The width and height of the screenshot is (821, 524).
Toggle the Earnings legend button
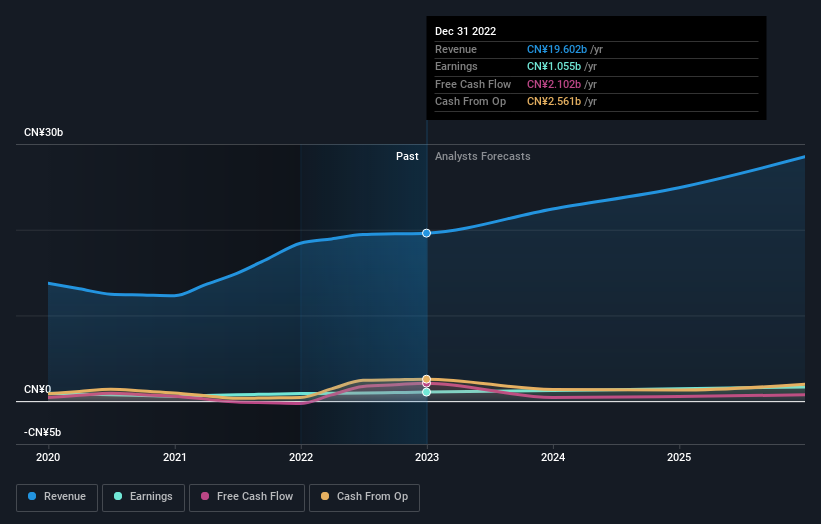tap(143, 497)
